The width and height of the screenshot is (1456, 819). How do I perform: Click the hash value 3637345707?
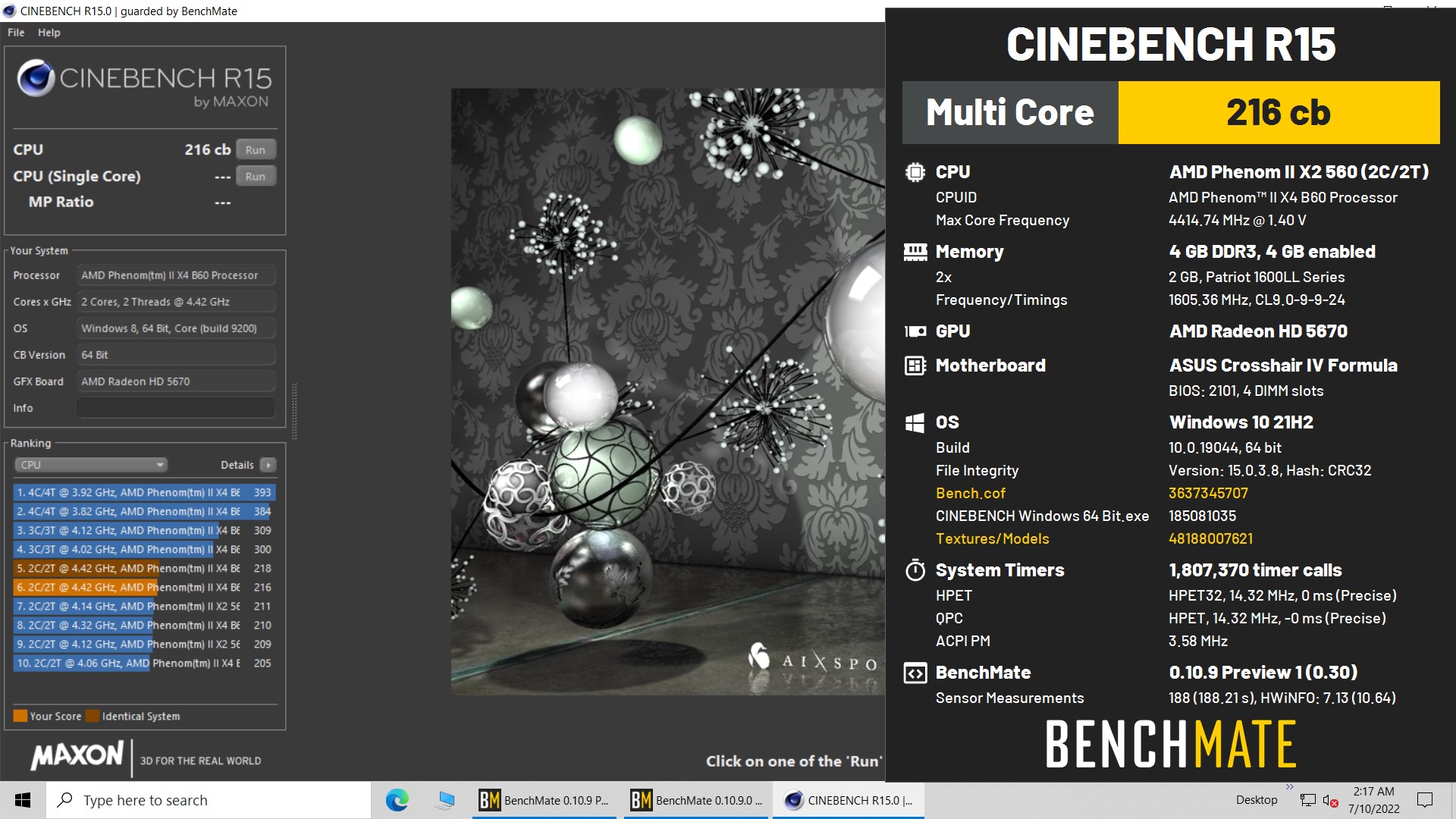click(1208, 493)
